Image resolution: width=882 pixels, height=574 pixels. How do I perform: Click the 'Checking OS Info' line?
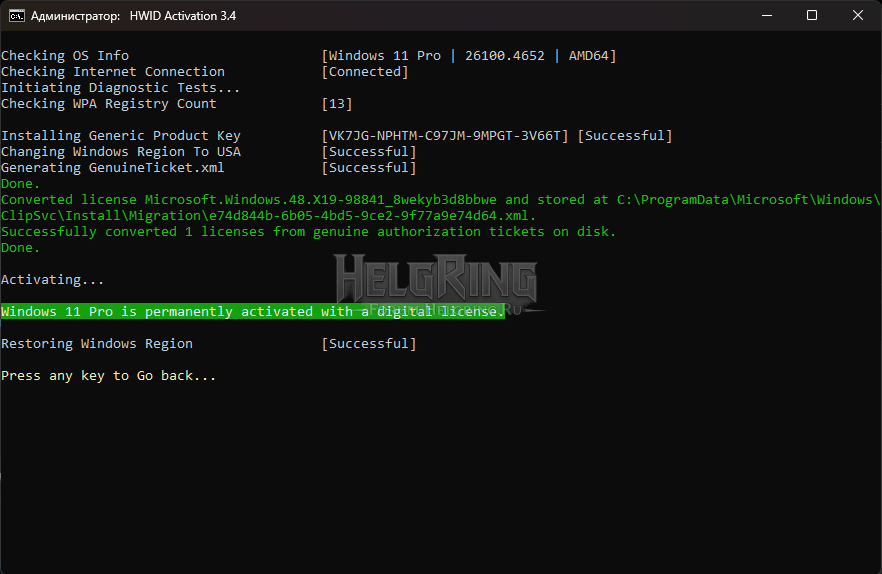[65, 56]
